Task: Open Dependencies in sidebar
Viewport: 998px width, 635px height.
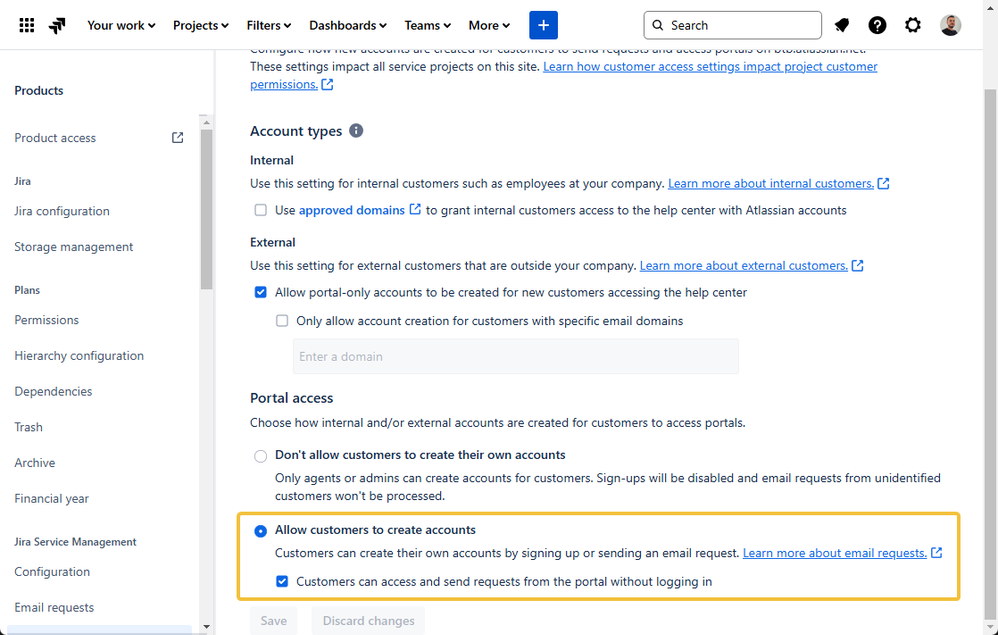Action: click(53, 391)
